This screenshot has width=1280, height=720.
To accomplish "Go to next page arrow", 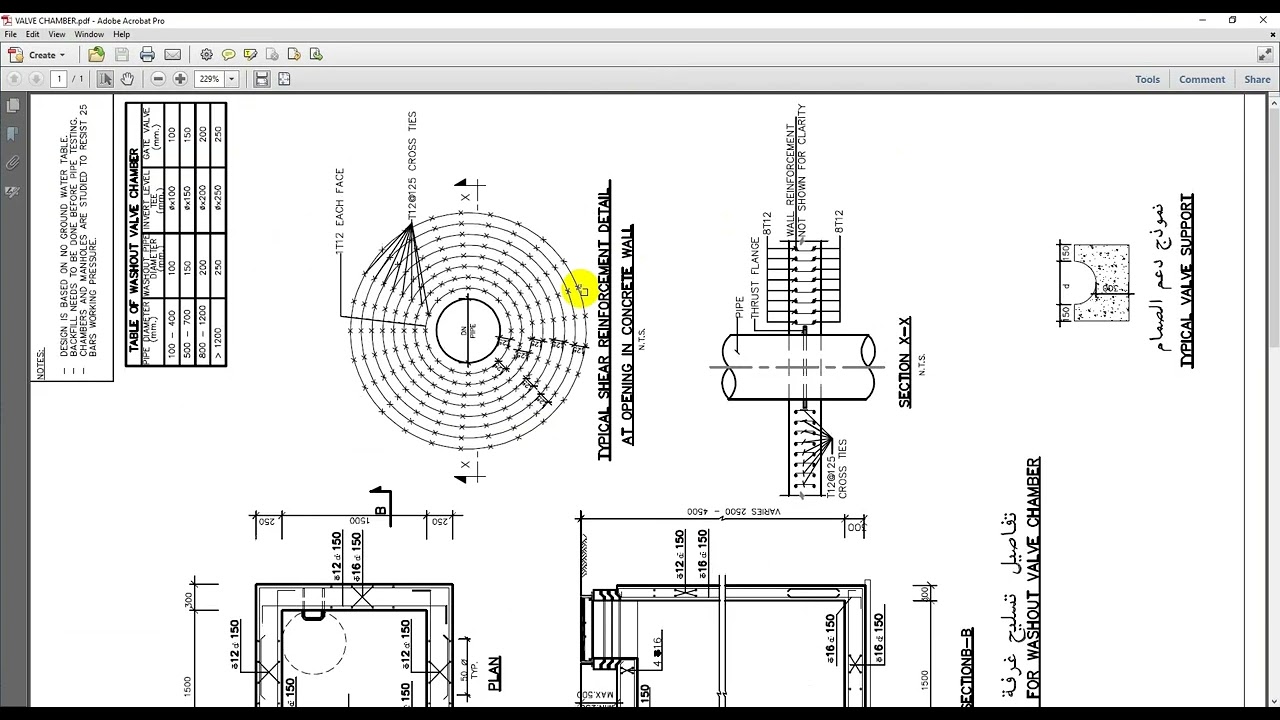I will [x=36, y=79].
